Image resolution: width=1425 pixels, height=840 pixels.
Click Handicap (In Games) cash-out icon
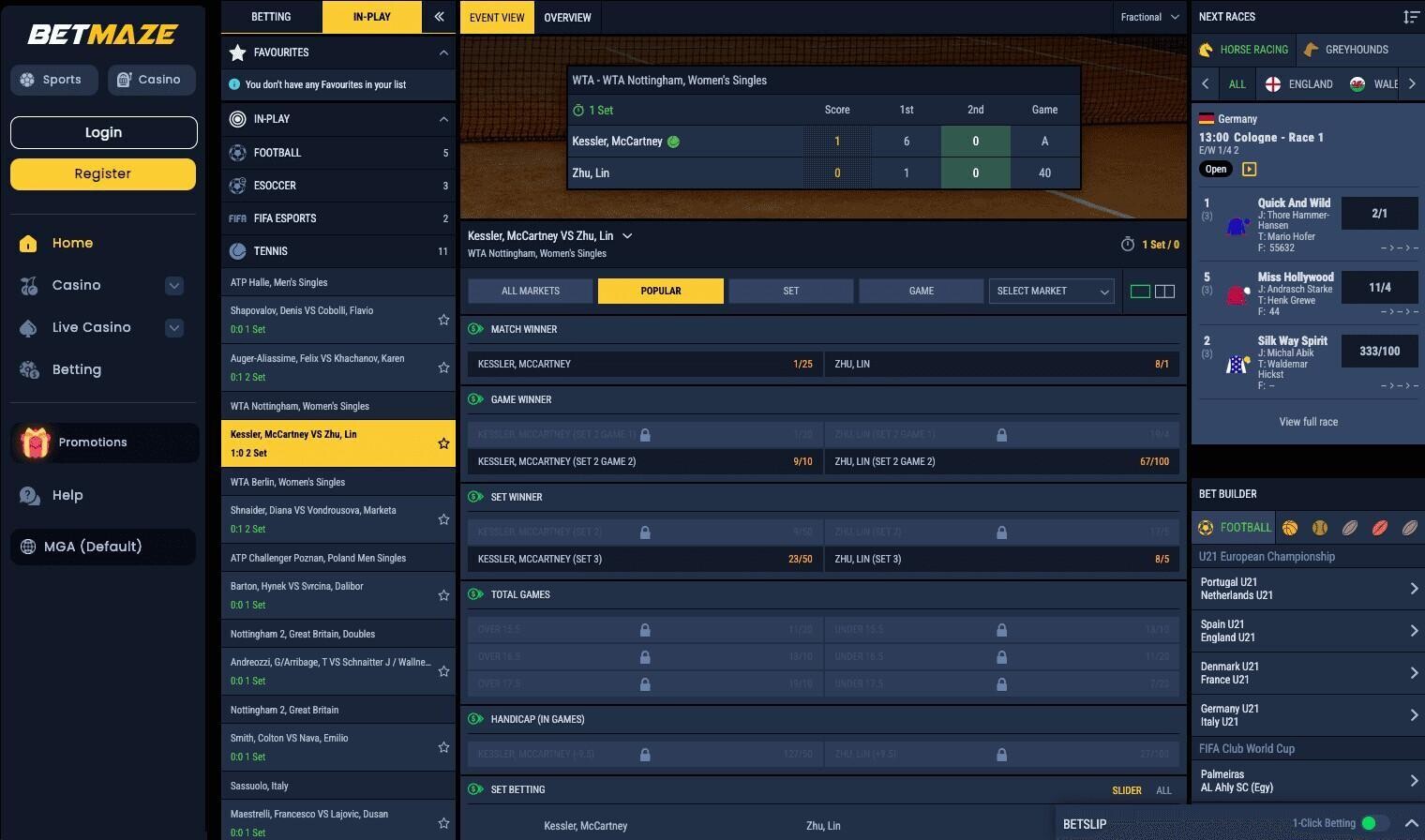[475, 719]
